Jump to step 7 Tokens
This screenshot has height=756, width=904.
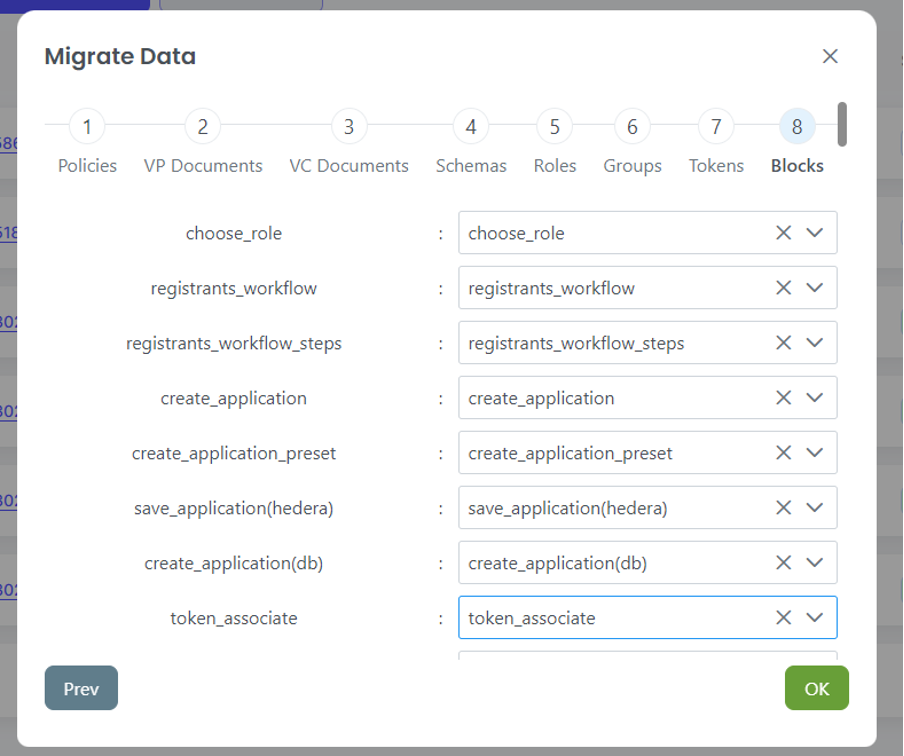(716, 127)
